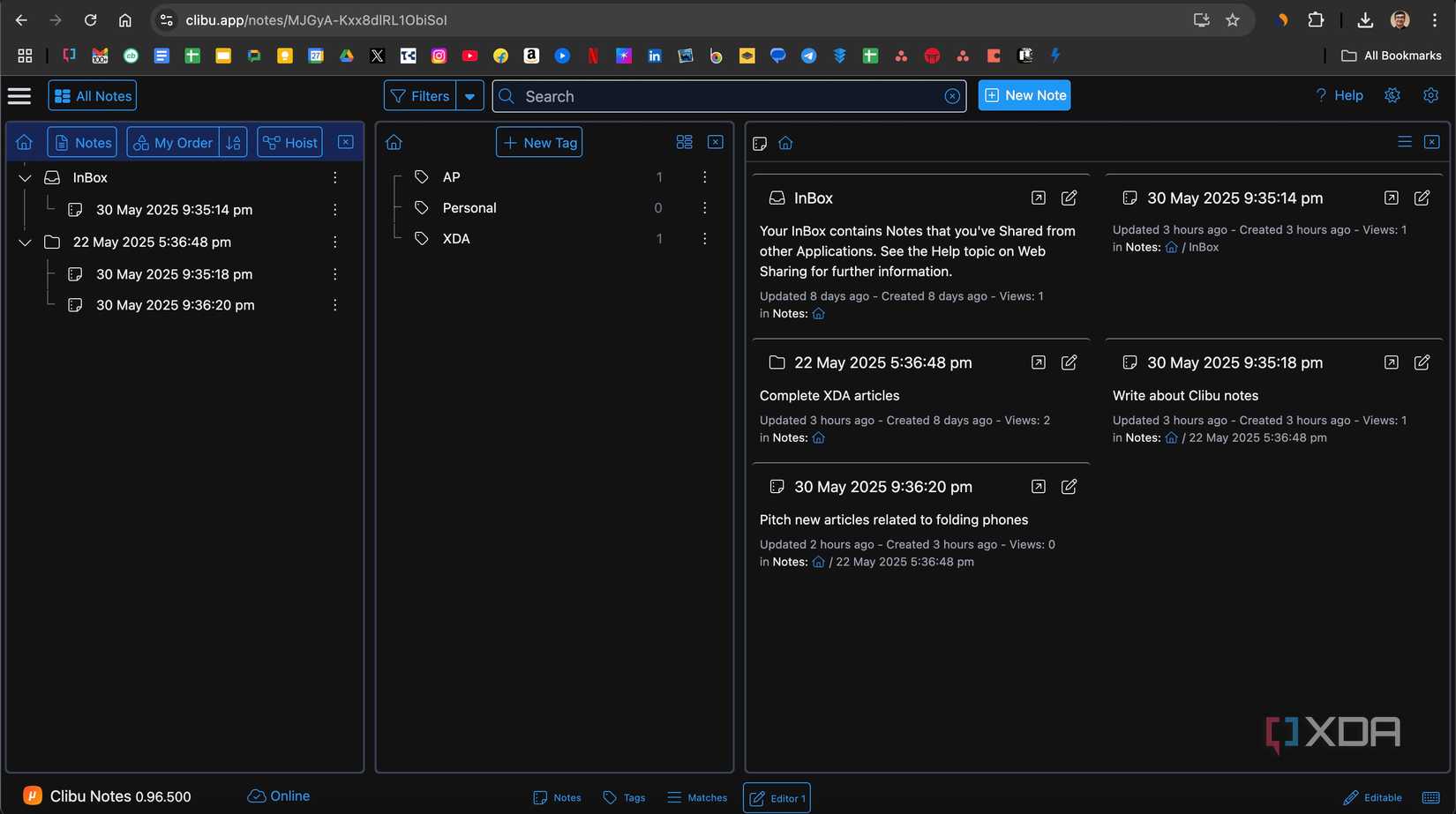Open All Bookmarks folder in browser
Viewport: 1456px width, 814px height.
(1392, 56)
